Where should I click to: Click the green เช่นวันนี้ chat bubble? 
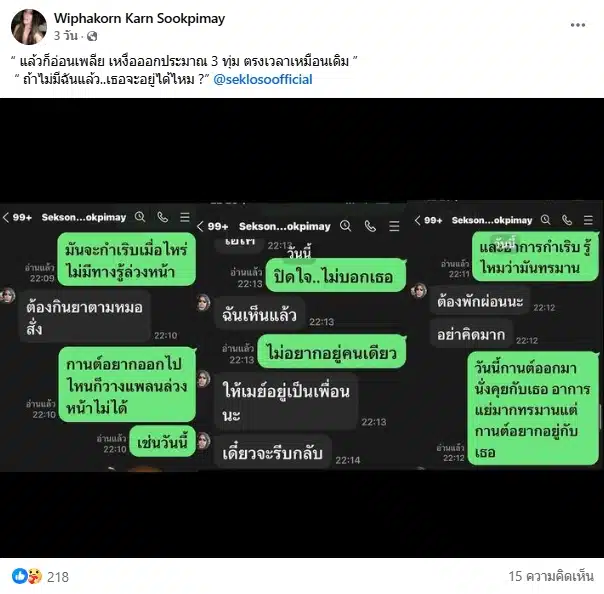coord(163,442)
